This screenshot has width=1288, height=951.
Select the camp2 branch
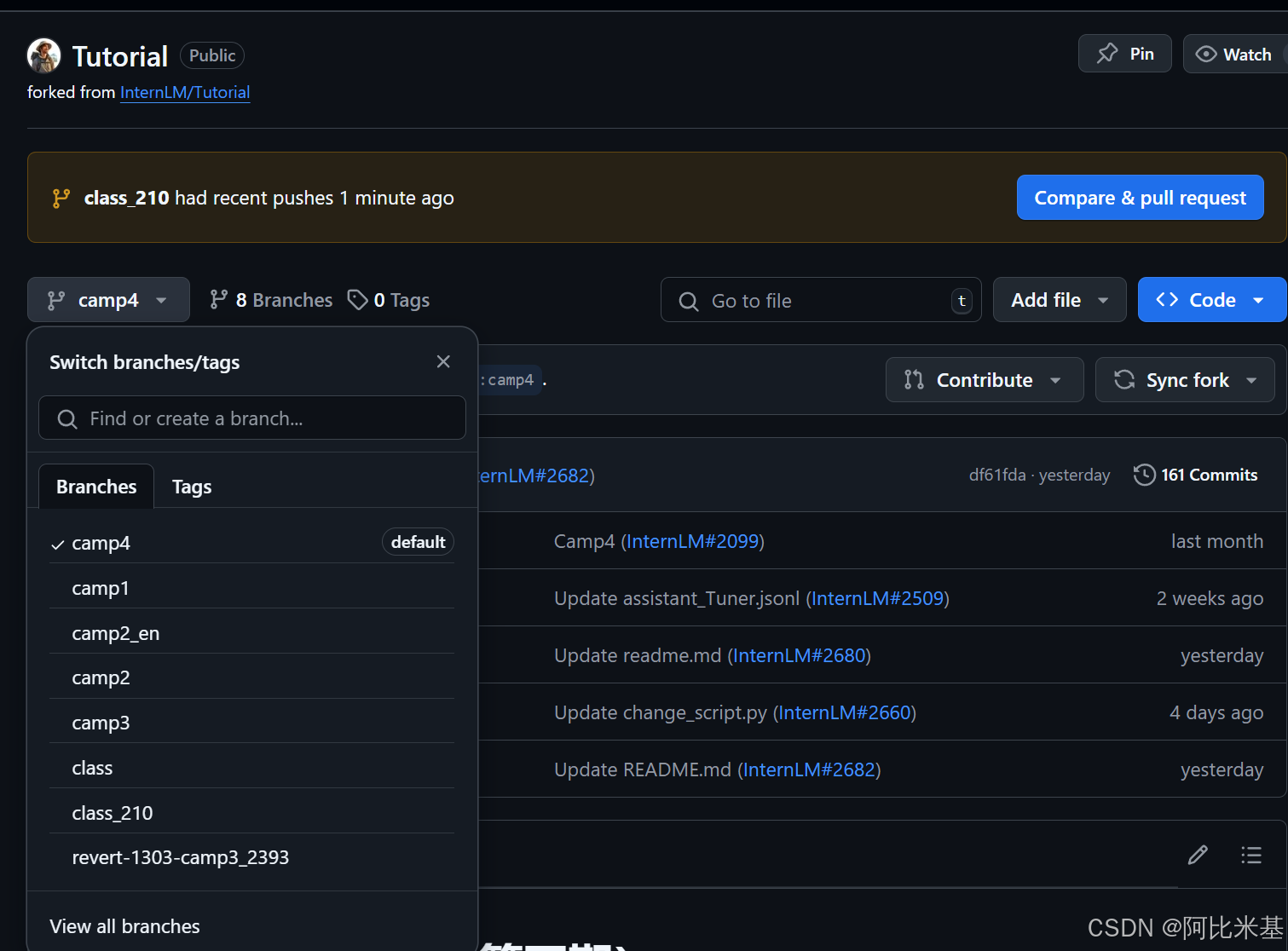tap(252, 677)
